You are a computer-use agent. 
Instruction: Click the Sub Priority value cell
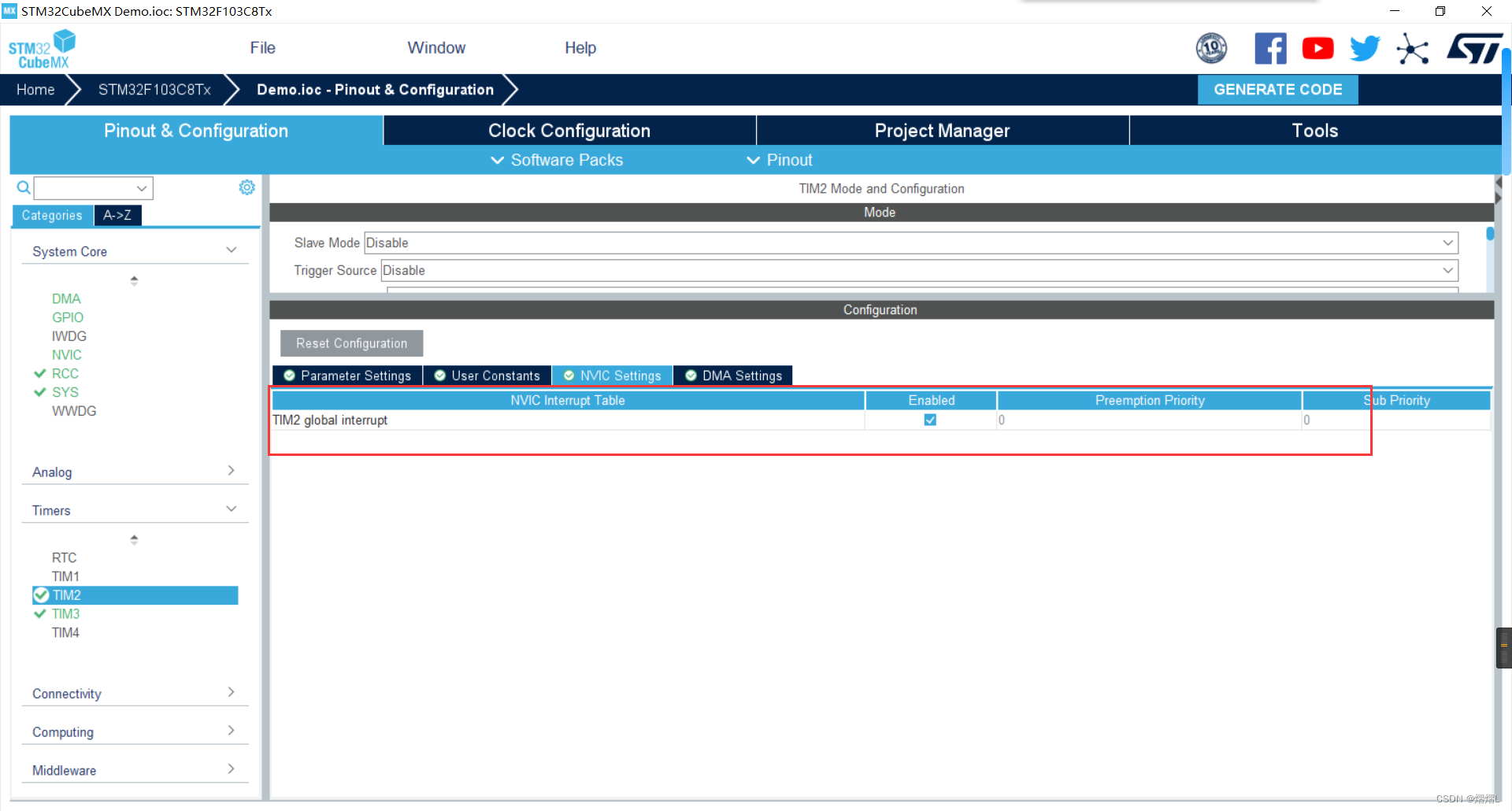click(x=1396, y=420)
